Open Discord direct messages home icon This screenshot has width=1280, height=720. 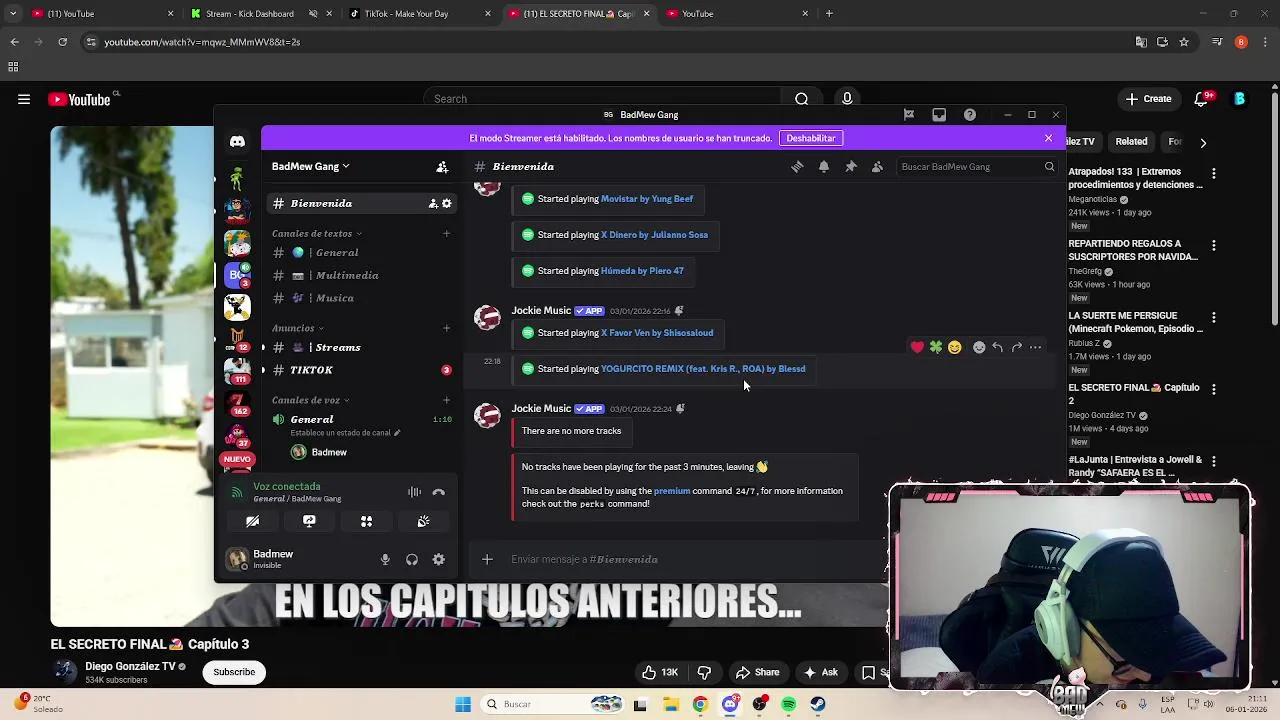coord(237,141)
